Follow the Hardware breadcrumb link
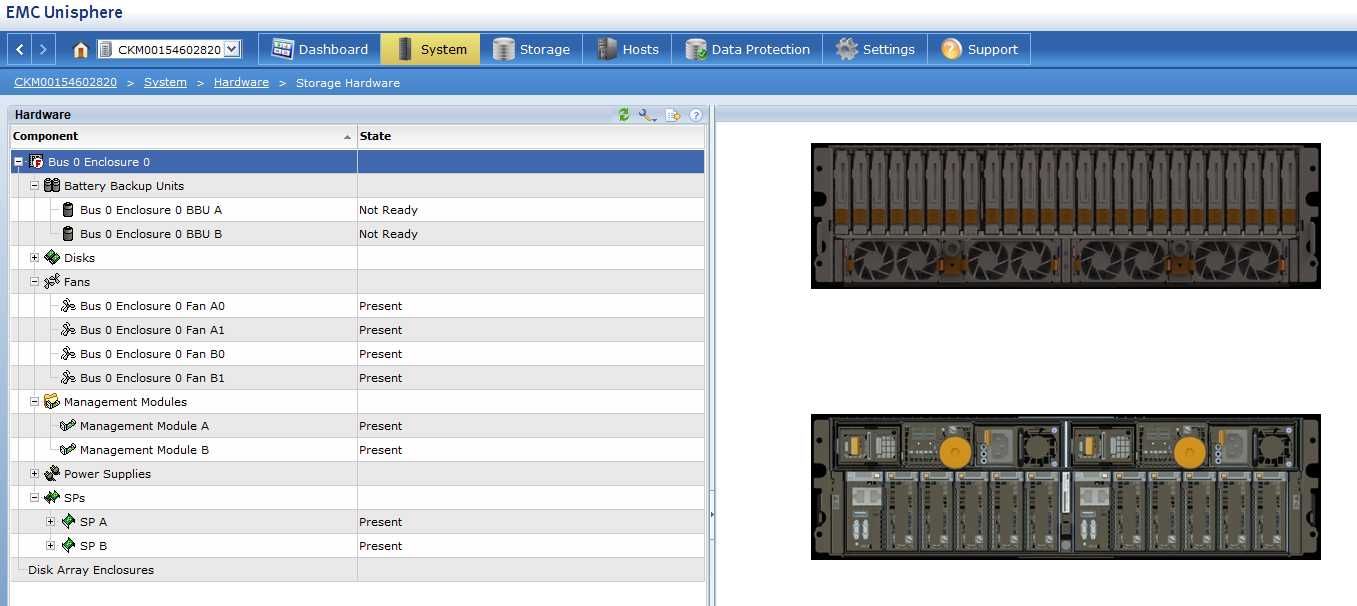1357x606 pixels. pyautogui.click(x=241, y=83)
